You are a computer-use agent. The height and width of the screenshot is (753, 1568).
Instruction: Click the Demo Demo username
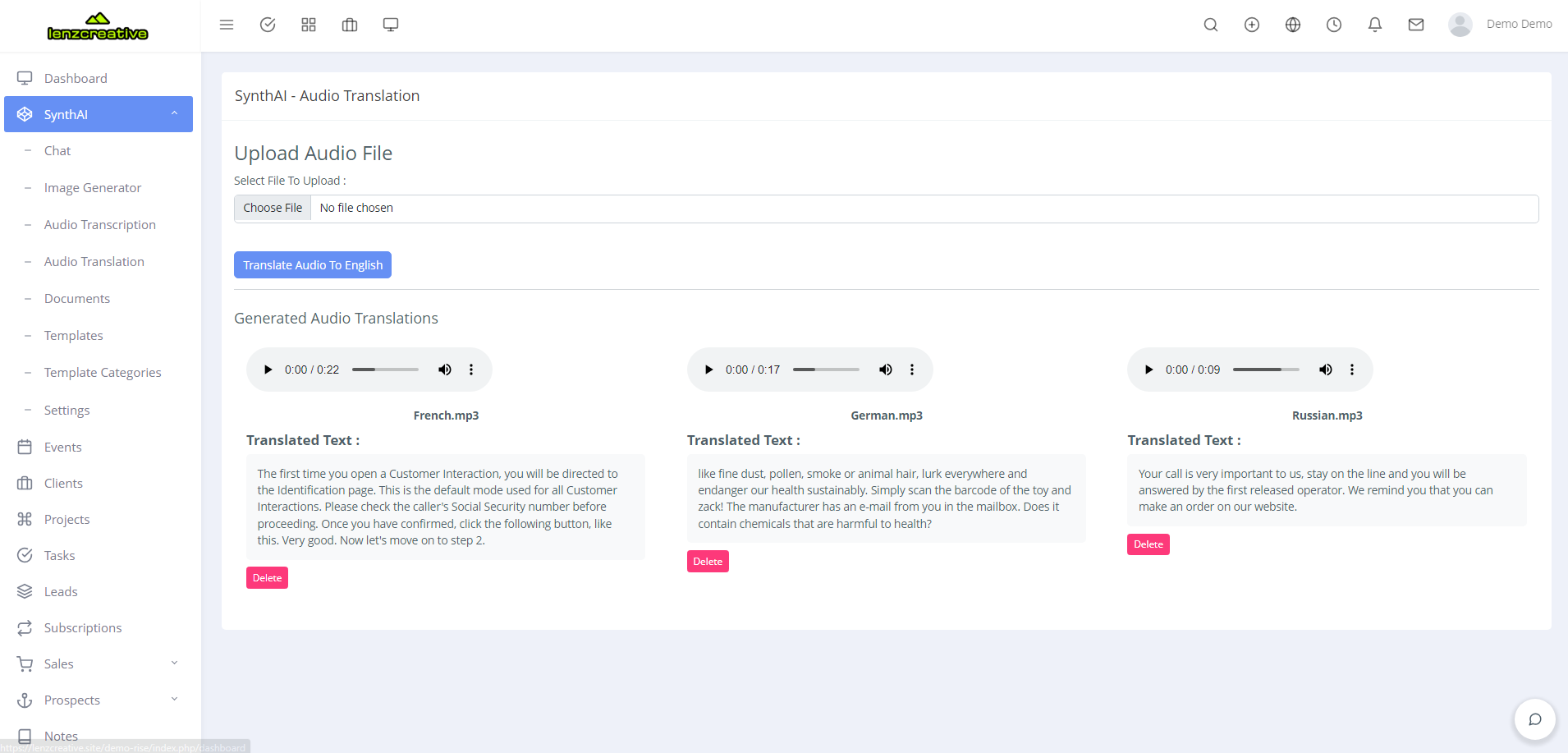pyautogui.click(x=1519, y=24)
